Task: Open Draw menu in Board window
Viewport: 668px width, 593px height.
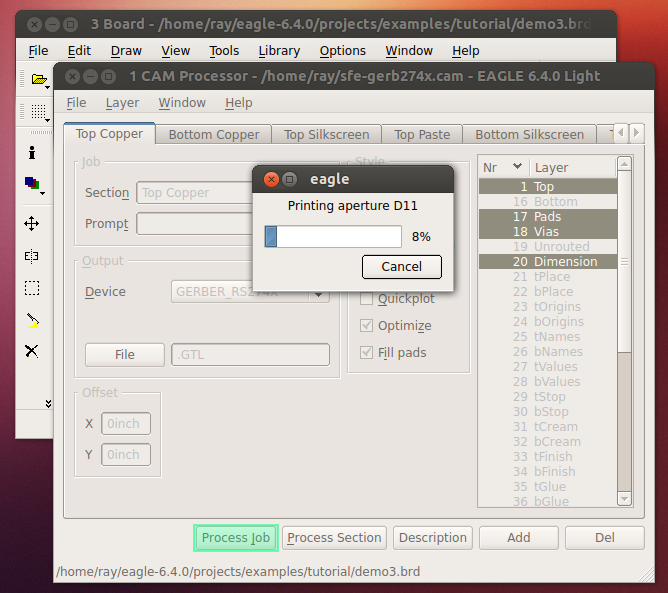Action: [126, 51]
